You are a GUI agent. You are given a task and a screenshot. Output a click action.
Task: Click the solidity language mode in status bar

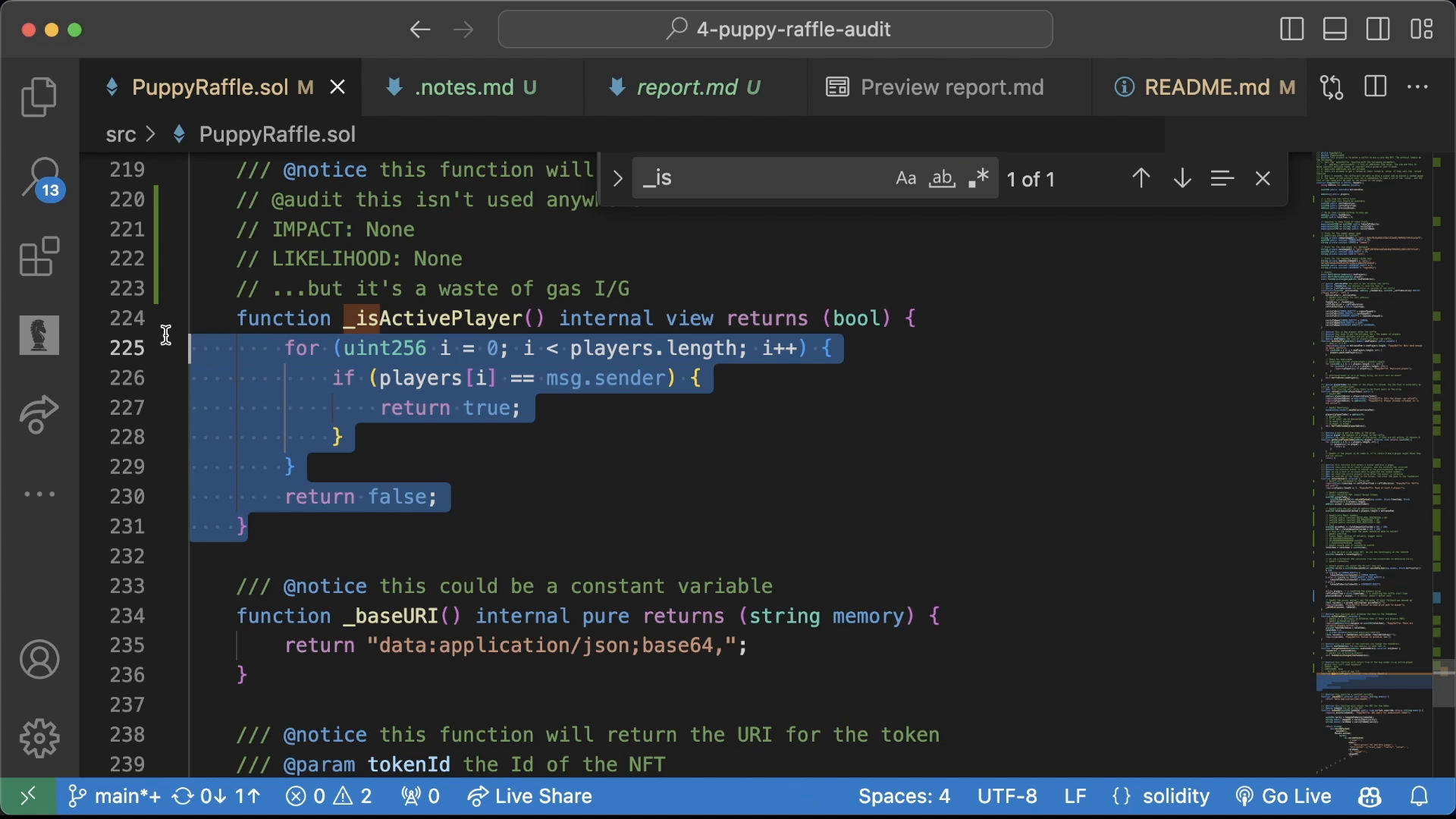click(x=1175, y=796)
